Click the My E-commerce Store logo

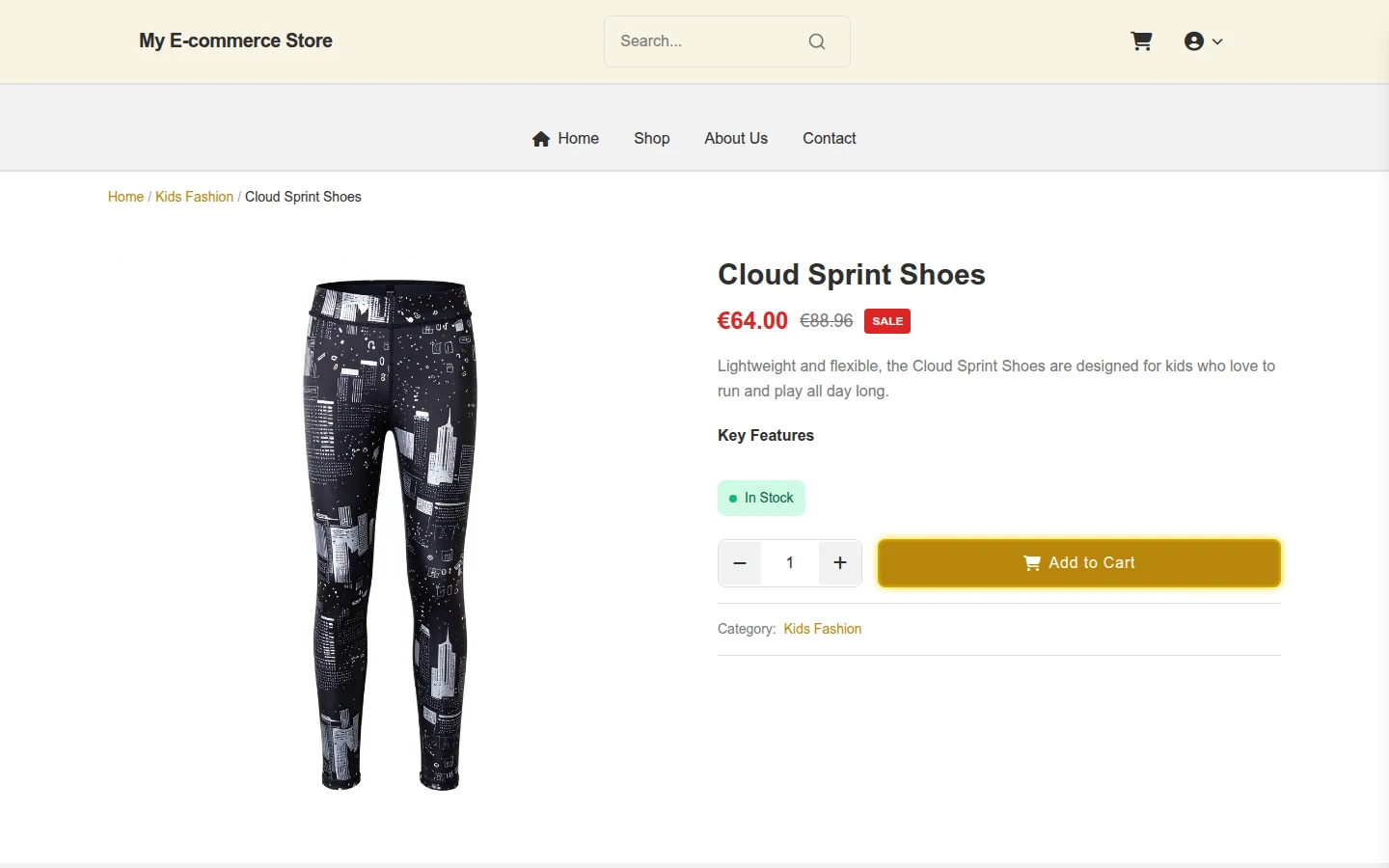(235, 41)
